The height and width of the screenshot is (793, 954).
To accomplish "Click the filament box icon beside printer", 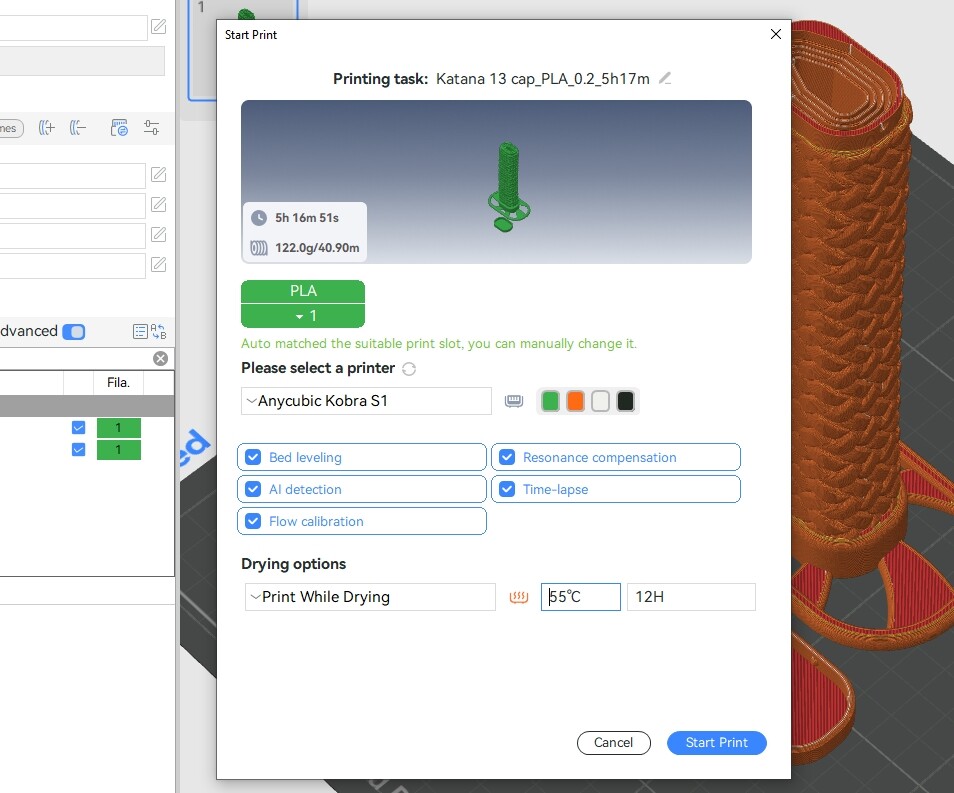I will coord(514,401).
